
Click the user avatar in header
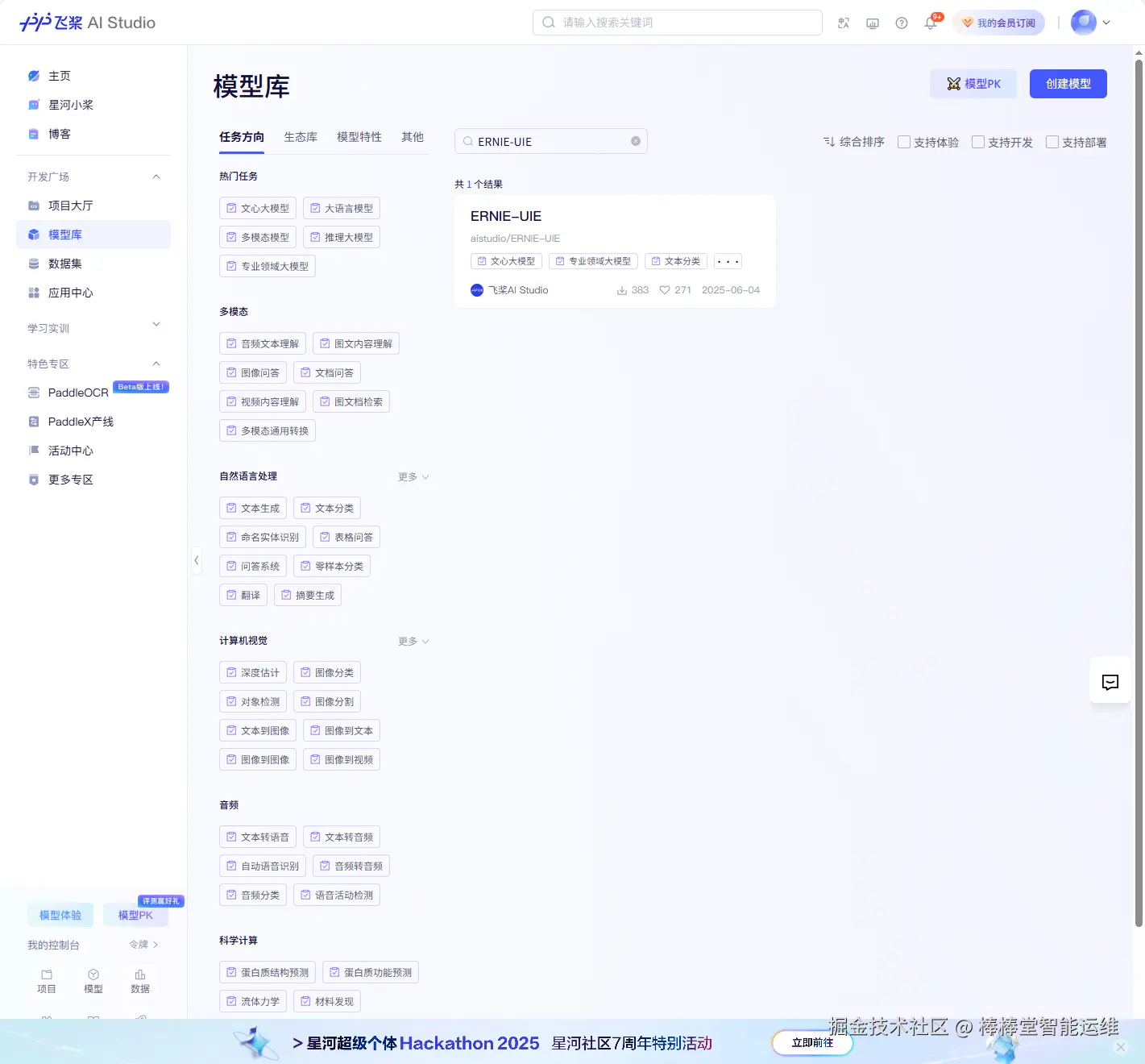1084,23
